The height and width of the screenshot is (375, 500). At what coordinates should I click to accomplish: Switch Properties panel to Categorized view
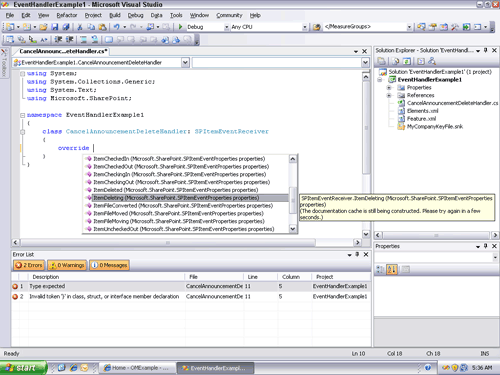pos(380,269)
